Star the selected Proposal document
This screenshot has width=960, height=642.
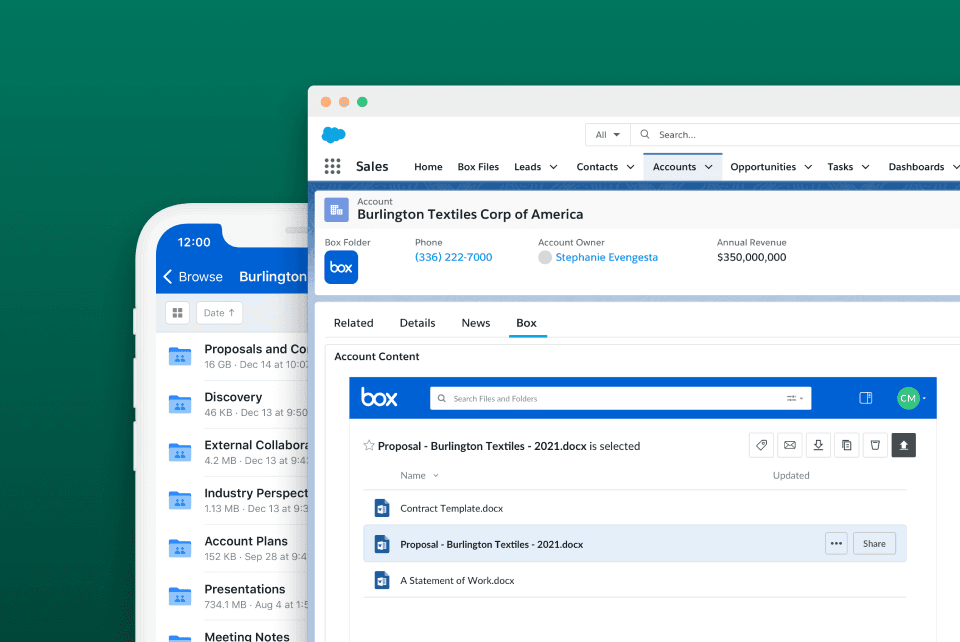[369, 446]
